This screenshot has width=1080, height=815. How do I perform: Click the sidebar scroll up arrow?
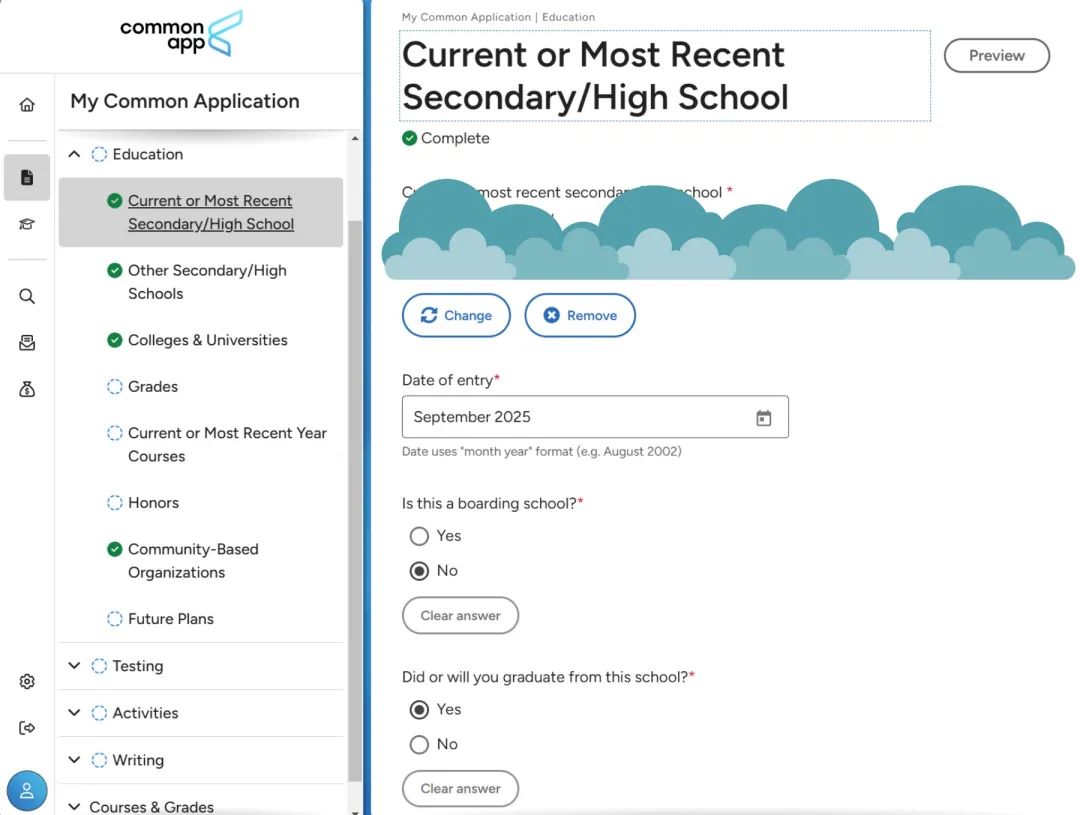coord(355,138)
